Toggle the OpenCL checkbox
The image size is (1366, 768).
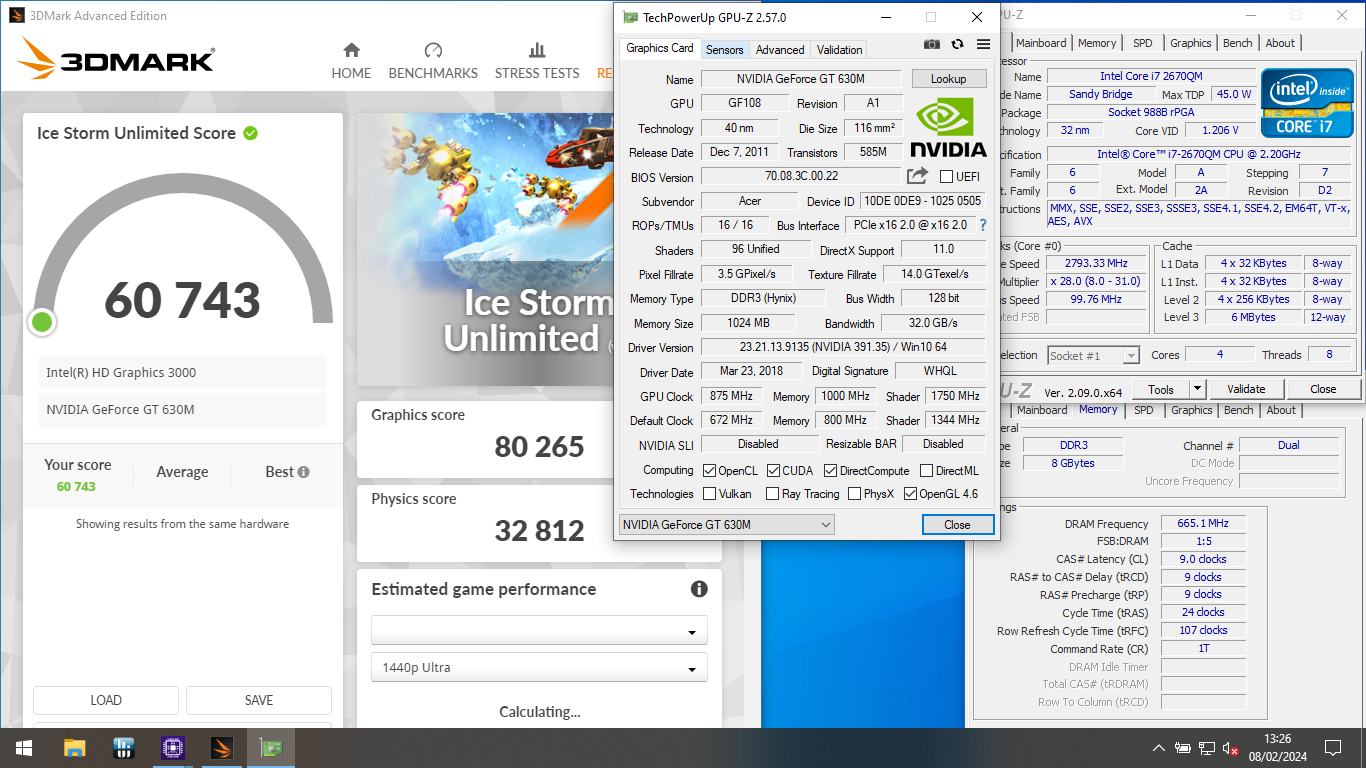click(709, 471)
